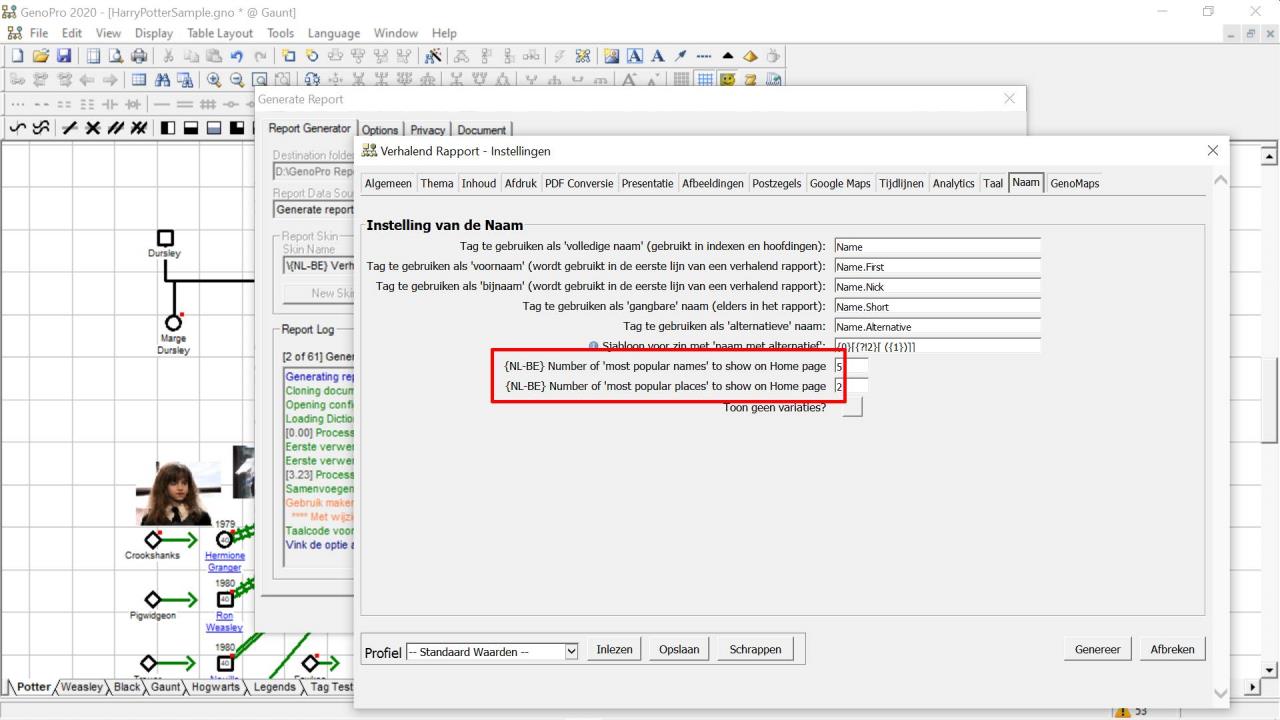Viewport: 1280px width, 720px height.
Task: Click the settings dialog scroll down arrow
Action: coord(1219,692)
